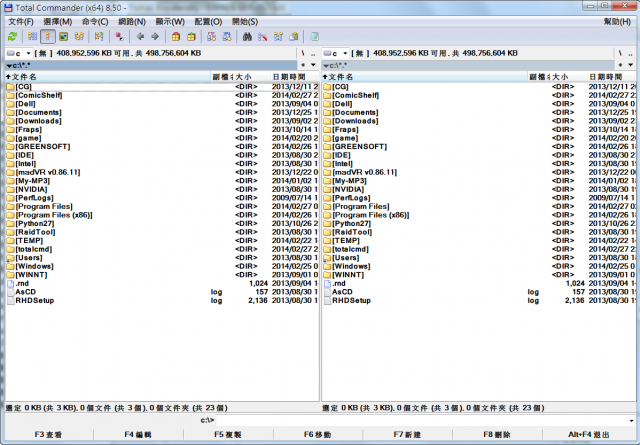Click right panel root backslash button

click(x=620, y=53)
